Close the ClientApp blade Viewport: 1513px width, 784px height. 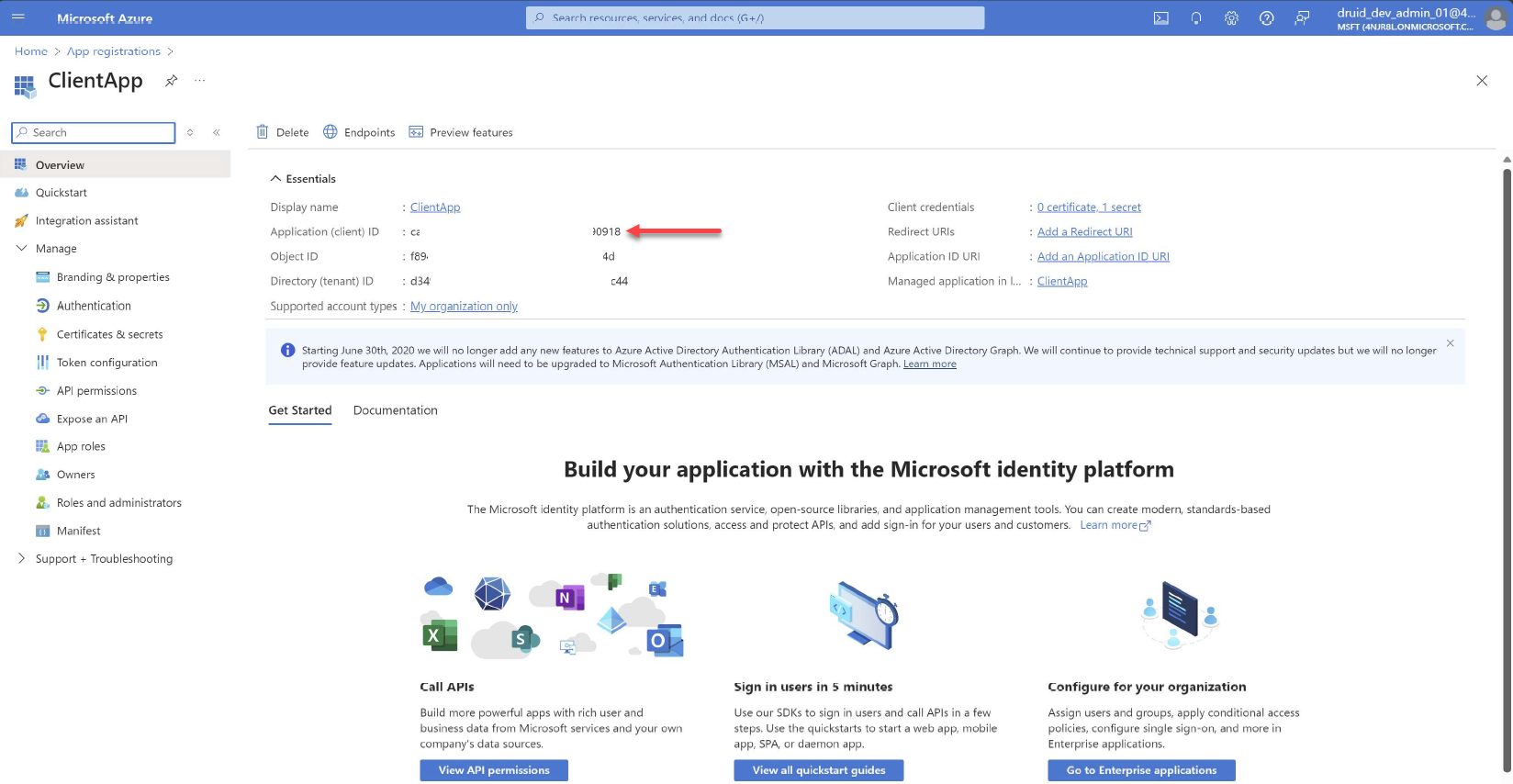(1482, 81)
